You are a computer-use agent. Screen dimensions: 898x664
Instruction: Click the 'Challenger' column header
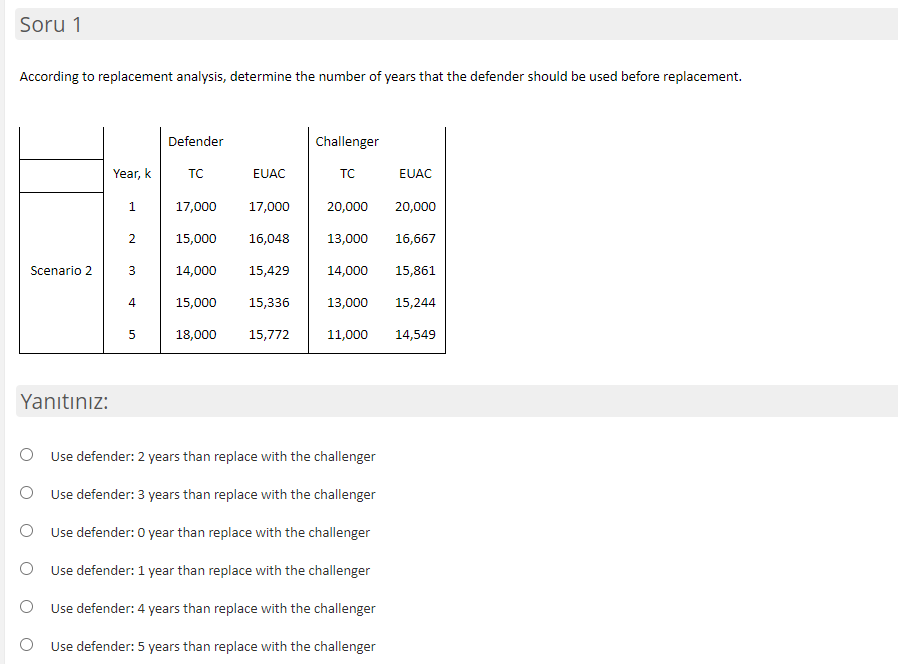347,141
